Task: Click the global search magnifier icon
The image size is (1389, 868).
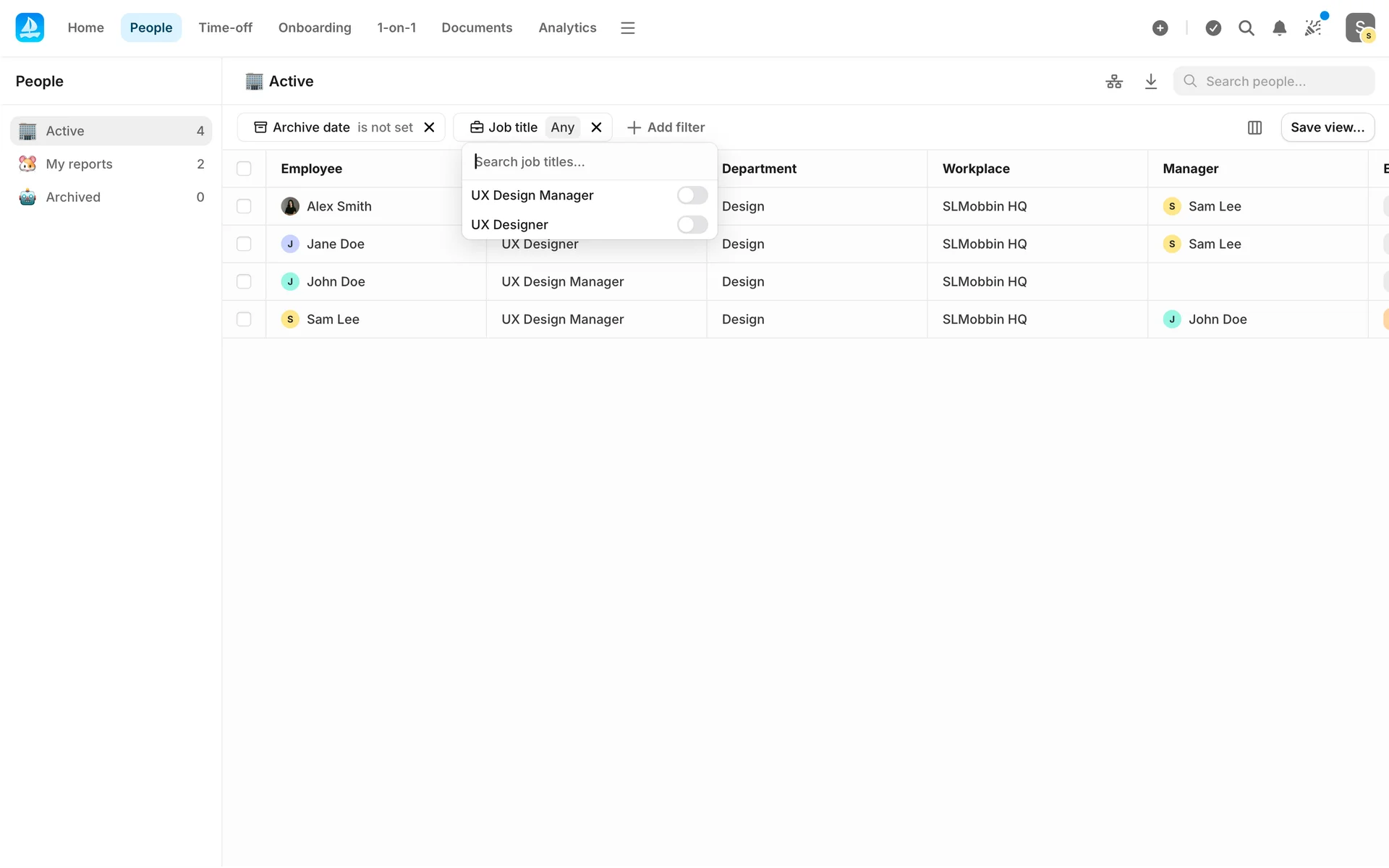Action: 1246,28
